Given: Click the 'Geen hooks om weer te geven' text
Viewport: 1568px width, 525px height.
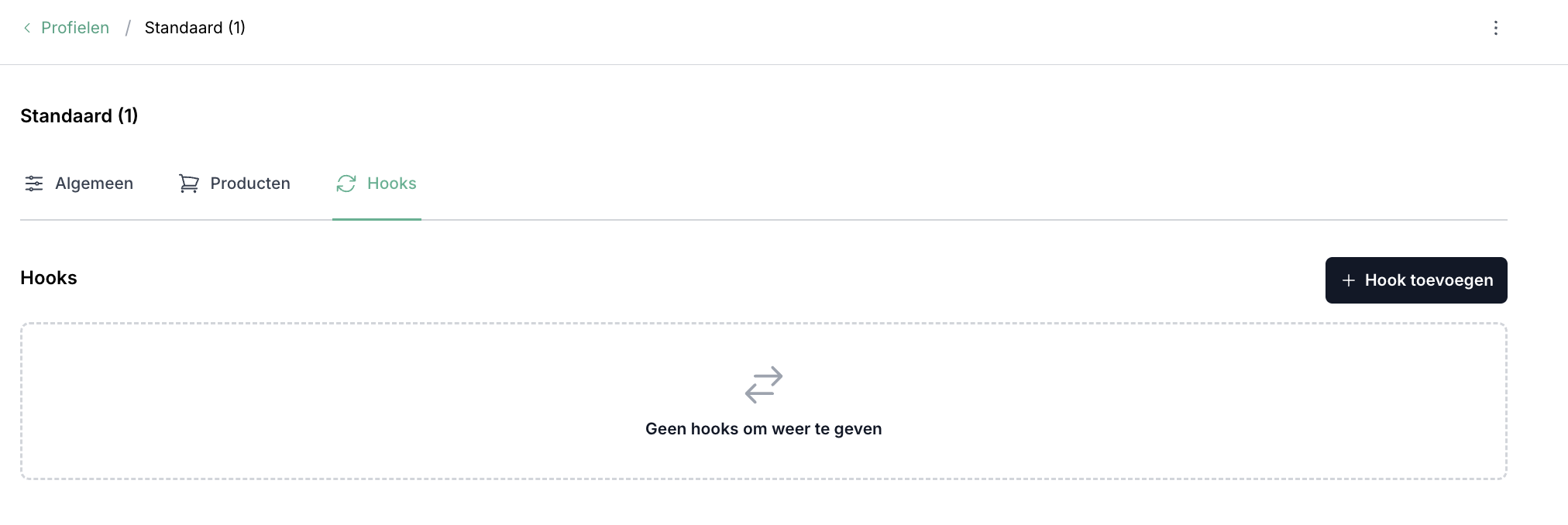Looking at the screenshot, I should 763,429.
